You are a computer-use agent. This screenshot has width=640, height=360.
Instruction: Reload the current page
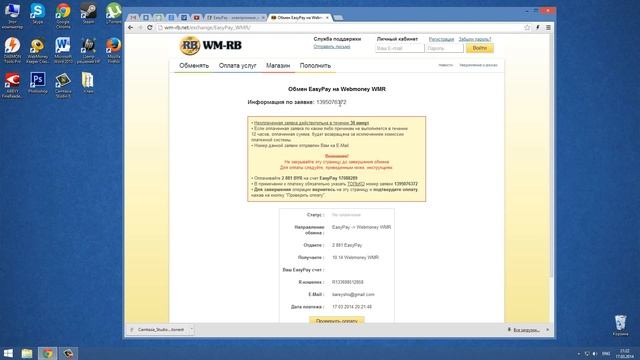(150, 27)
